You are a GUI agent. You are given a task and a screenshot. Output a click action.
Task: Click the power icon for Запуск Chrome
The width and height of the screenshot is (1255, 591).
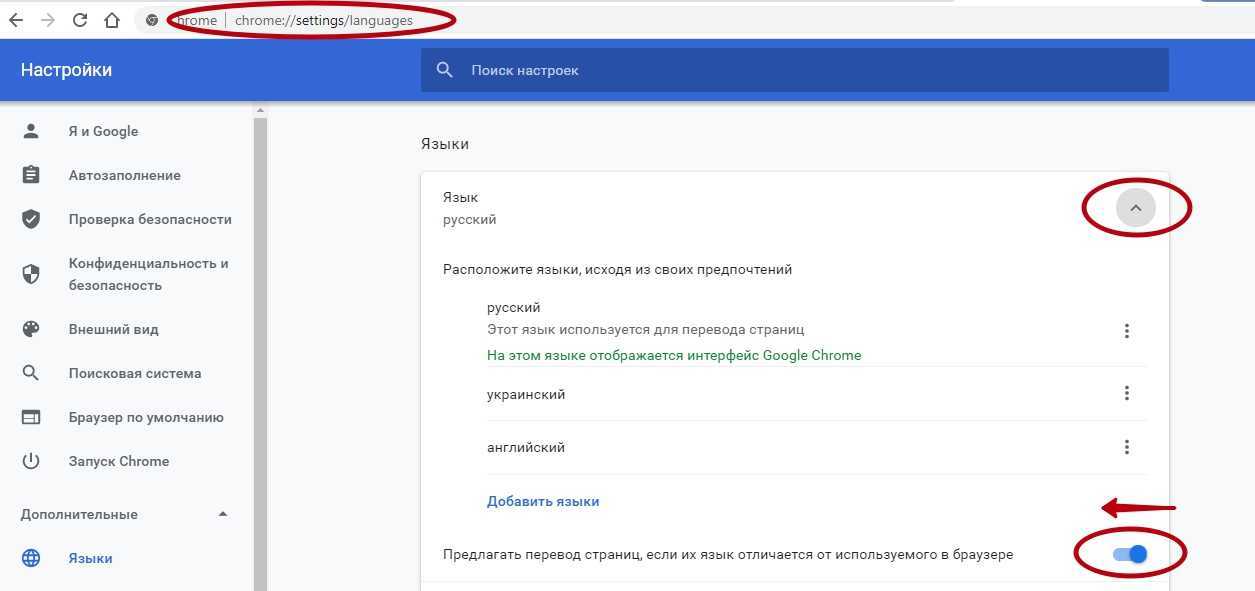[x=31, y=461]
